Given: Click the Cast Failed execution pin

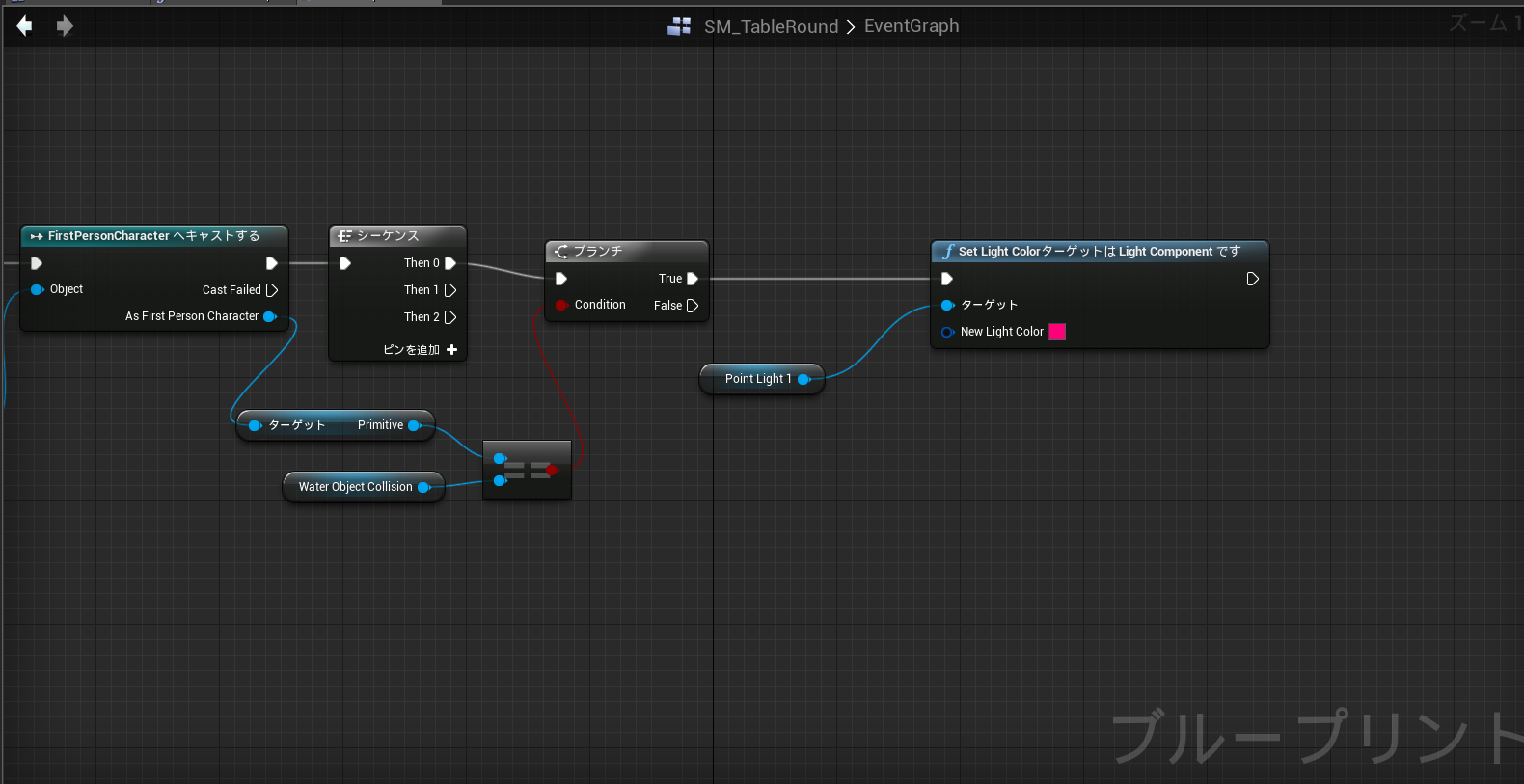Looking at the screenshot, I should [272, 290].
